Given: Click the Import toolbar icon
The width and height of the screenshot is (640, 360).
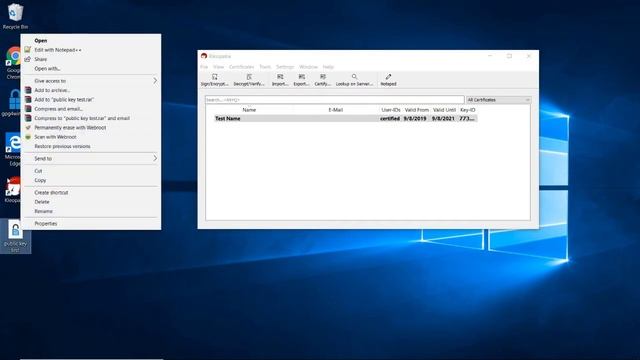Looking at the screenshot, I should coord(280,80).
